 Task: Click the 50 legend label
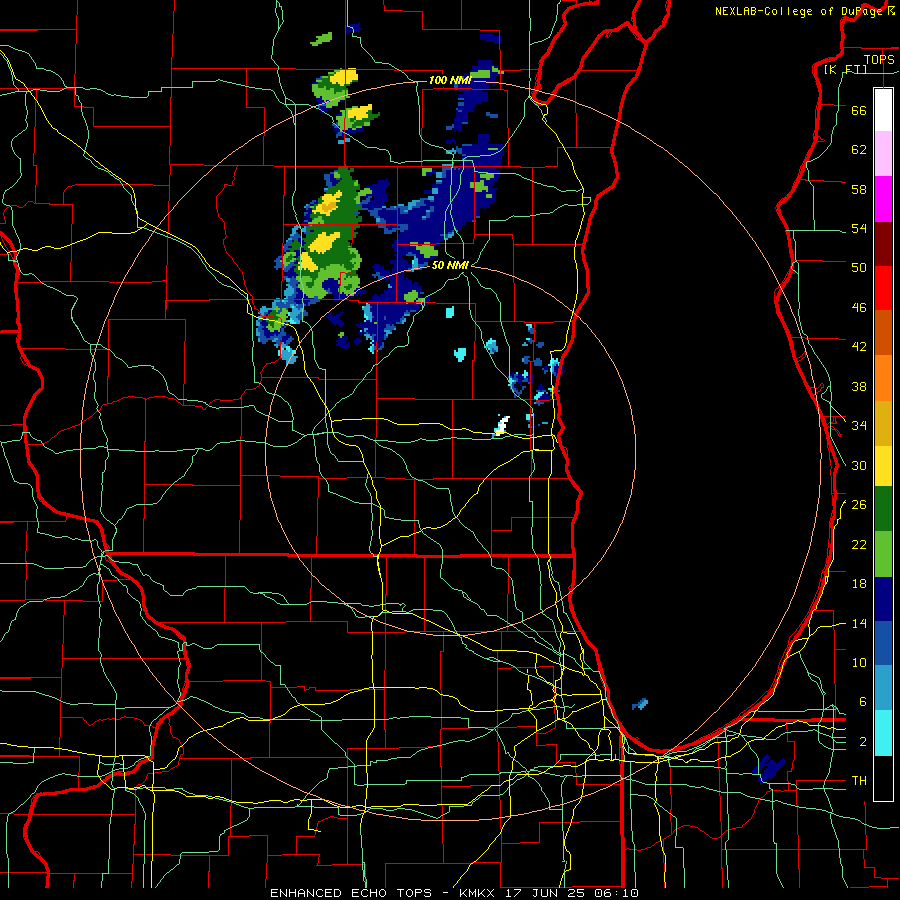point(859,268)
